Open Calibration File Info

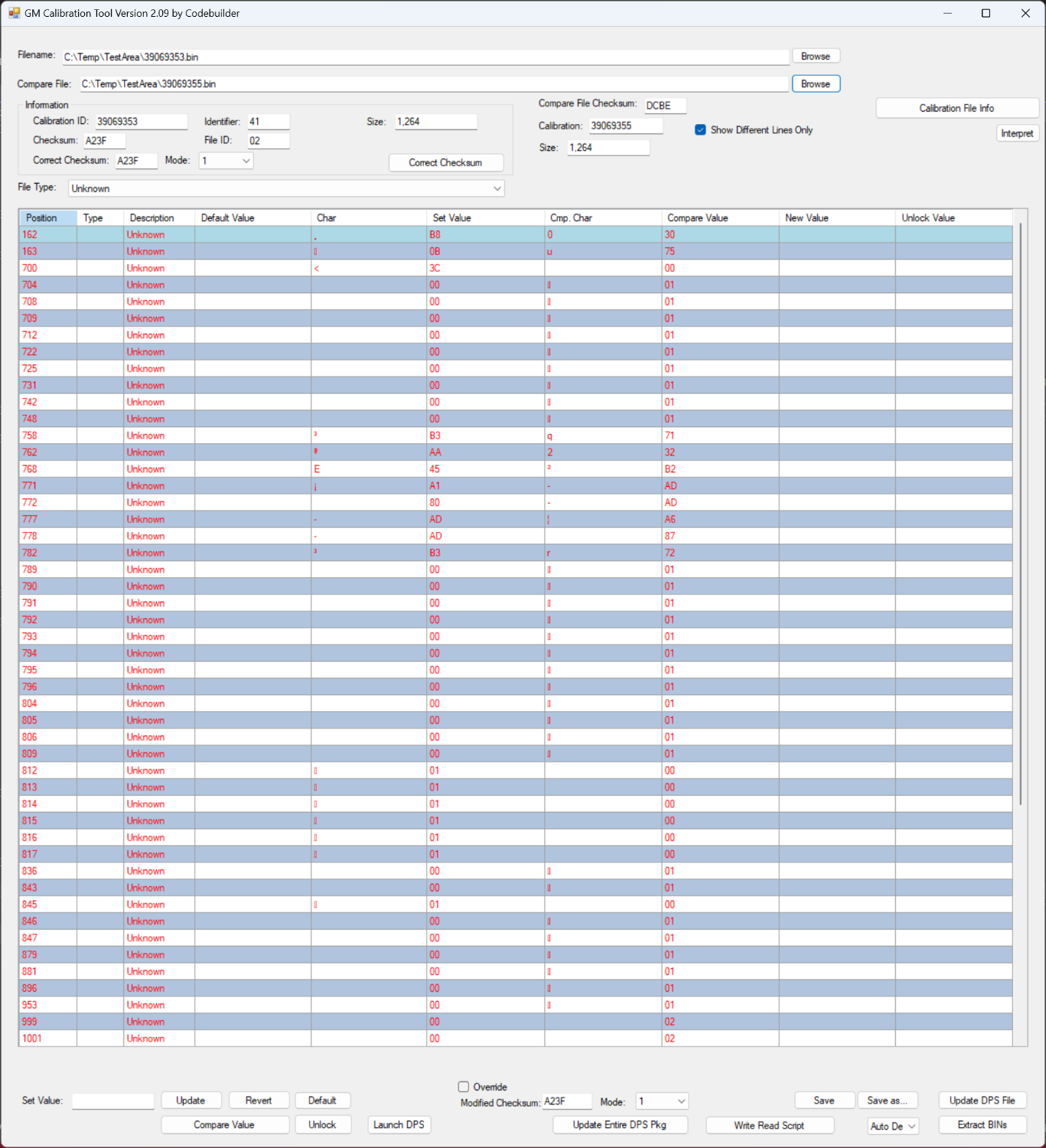pos(957,109)
